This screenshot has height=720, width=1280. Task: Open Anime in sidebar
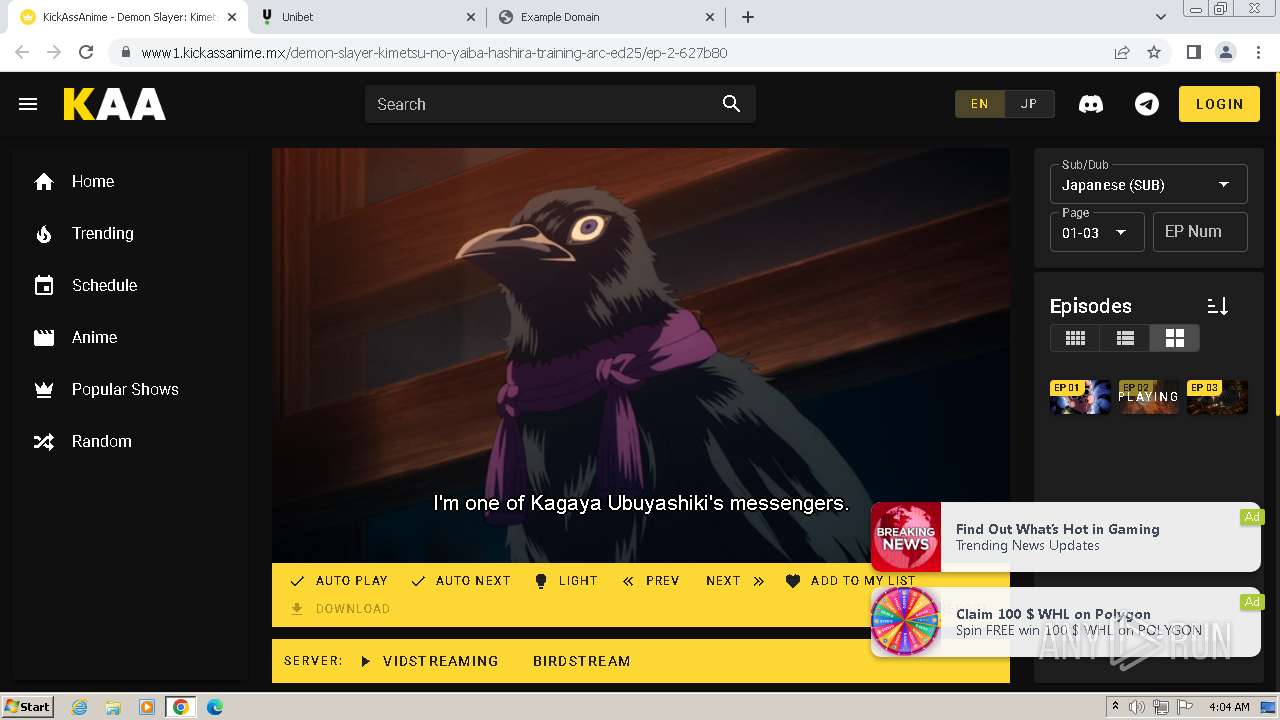[130, 337]
